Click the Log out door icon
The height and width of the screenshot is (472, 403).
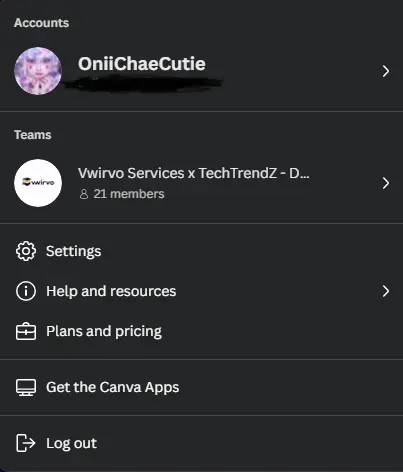coord(26,443)
